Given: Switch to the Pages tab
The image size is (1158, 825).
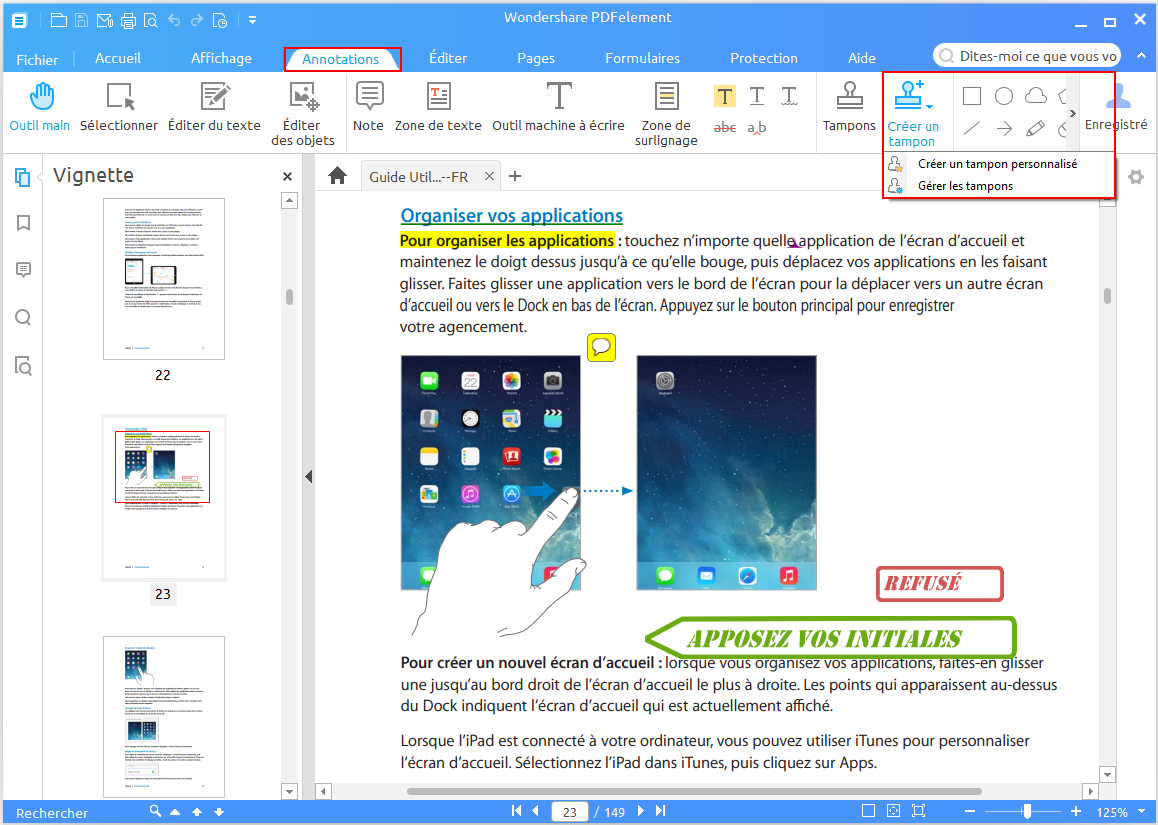Looking at the screenshot, I should pos(535,58).
